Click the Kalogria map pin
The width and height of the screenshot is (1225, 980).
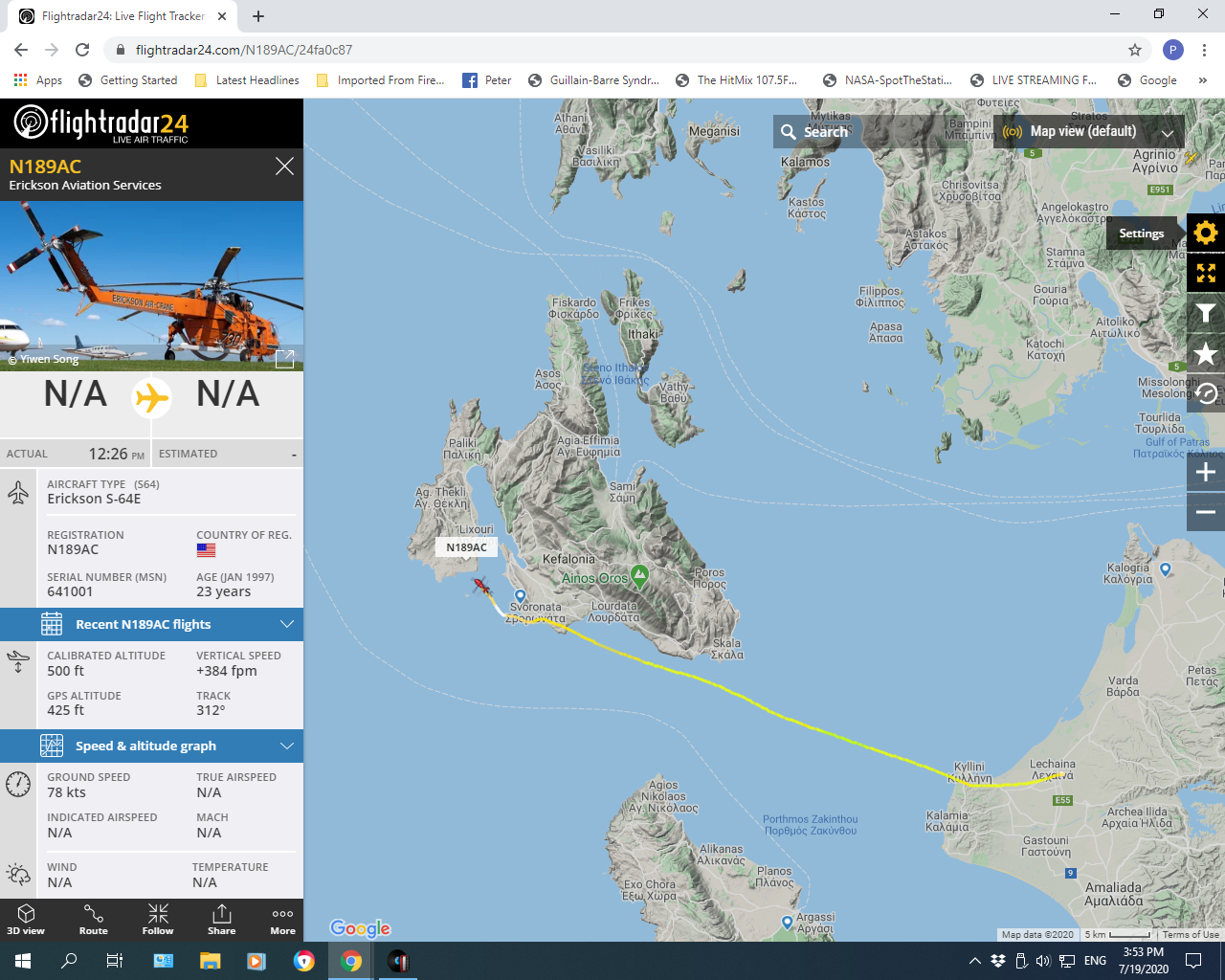[x=1165, y=568]
